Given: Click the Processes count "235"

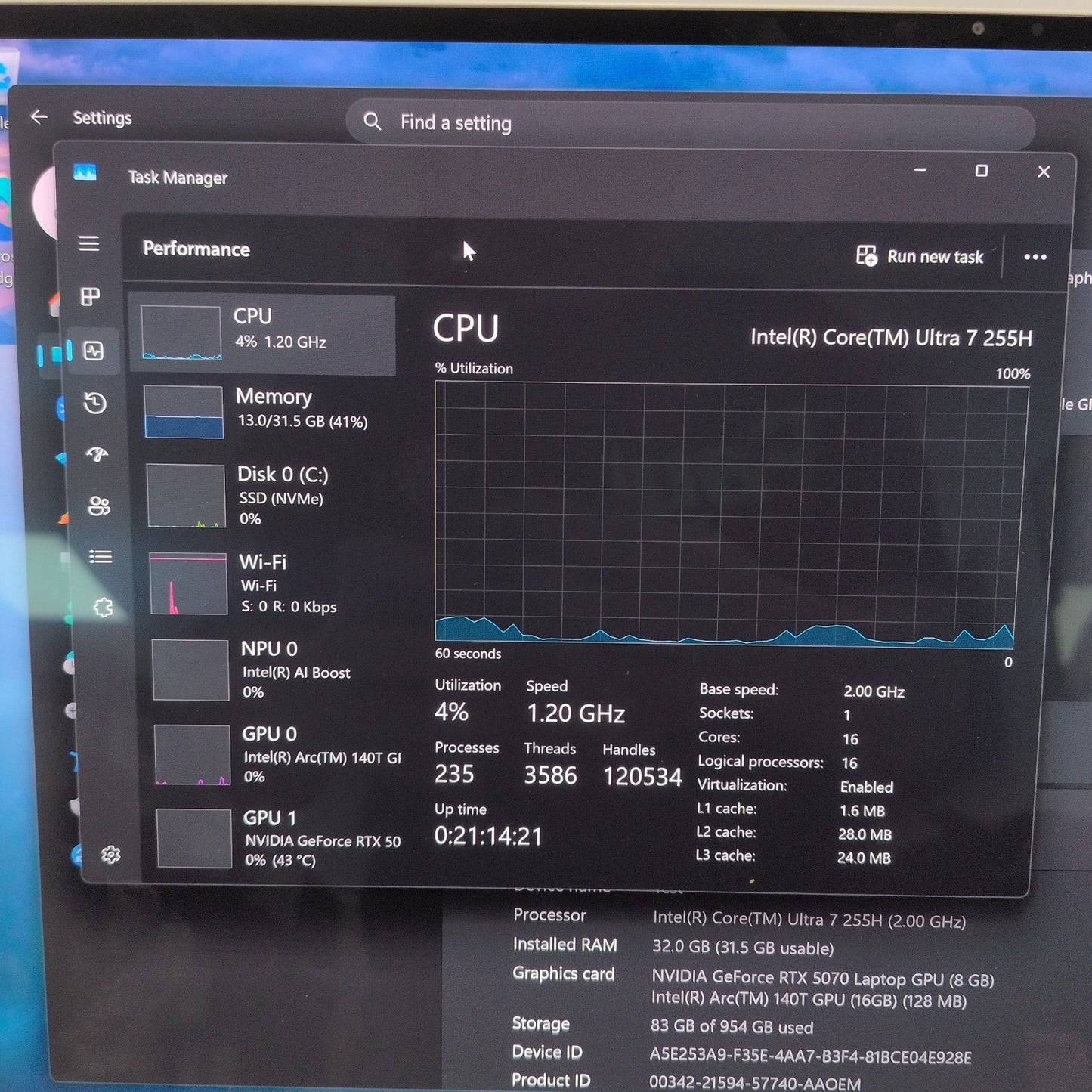Looking at the screenshot, I should pyautogui.click(x=454, y=774).
